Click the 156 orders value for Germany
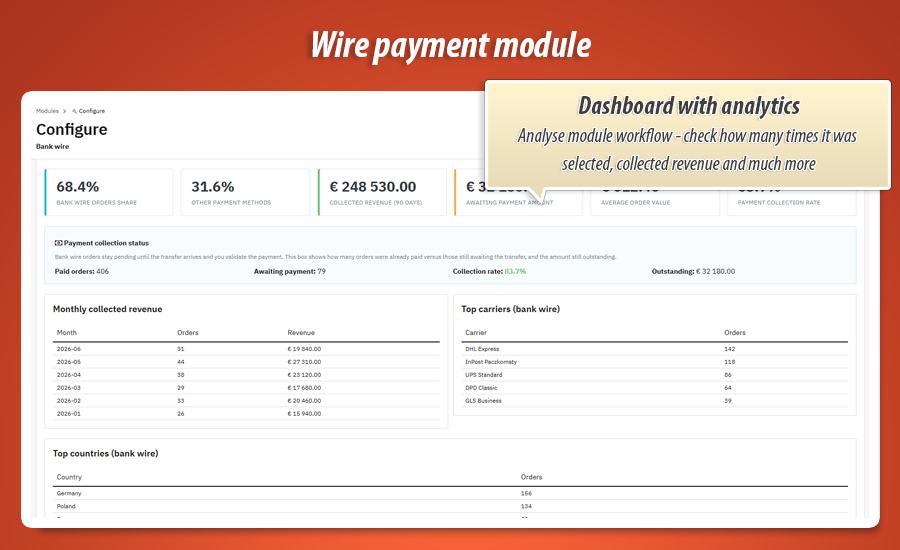Viewport: 900px width, 550px height. click(x=526, y=493)
